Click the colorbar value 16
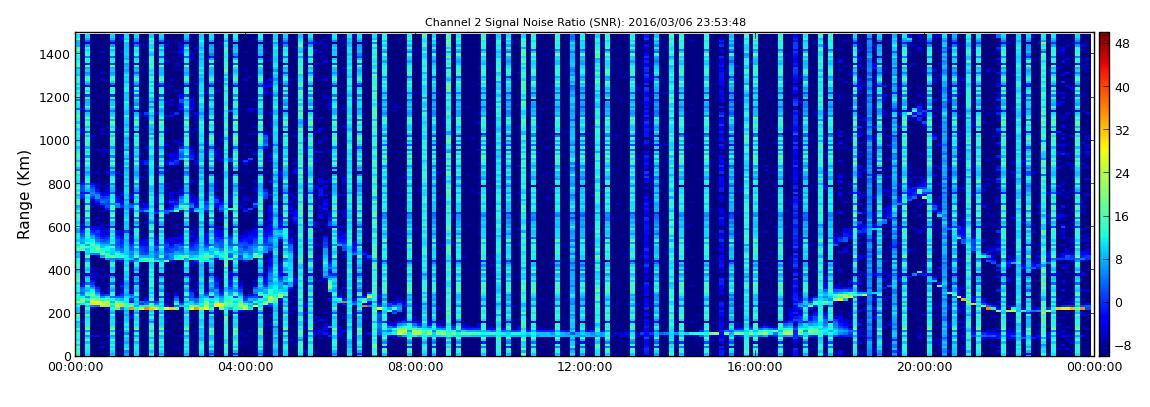The height and width of the screenshot is (407, 1150). pos(1121,216)
